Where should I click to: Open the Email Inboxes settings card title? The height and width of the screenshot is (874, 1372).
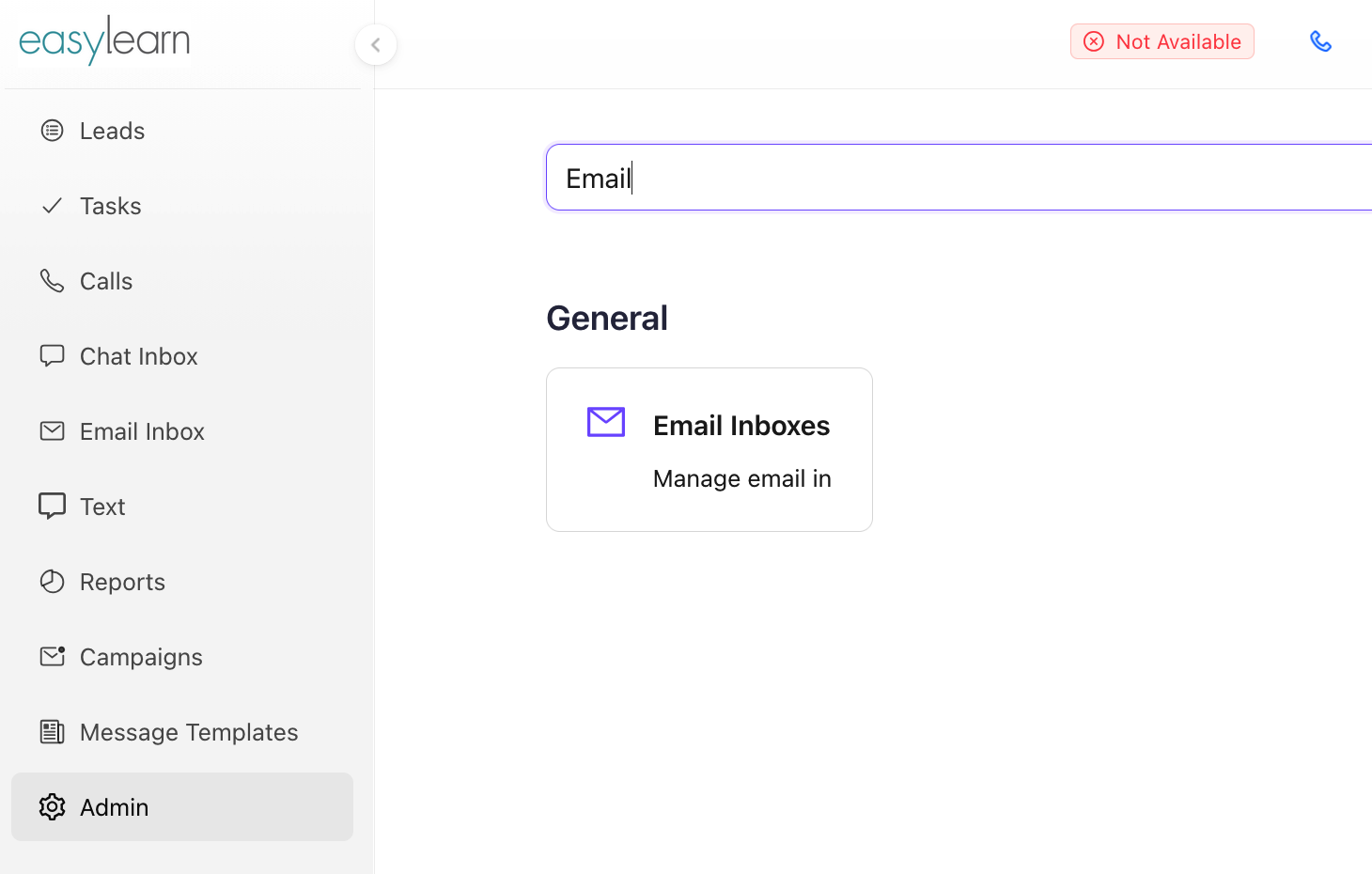pyautogui.click(x=741, y=426)
